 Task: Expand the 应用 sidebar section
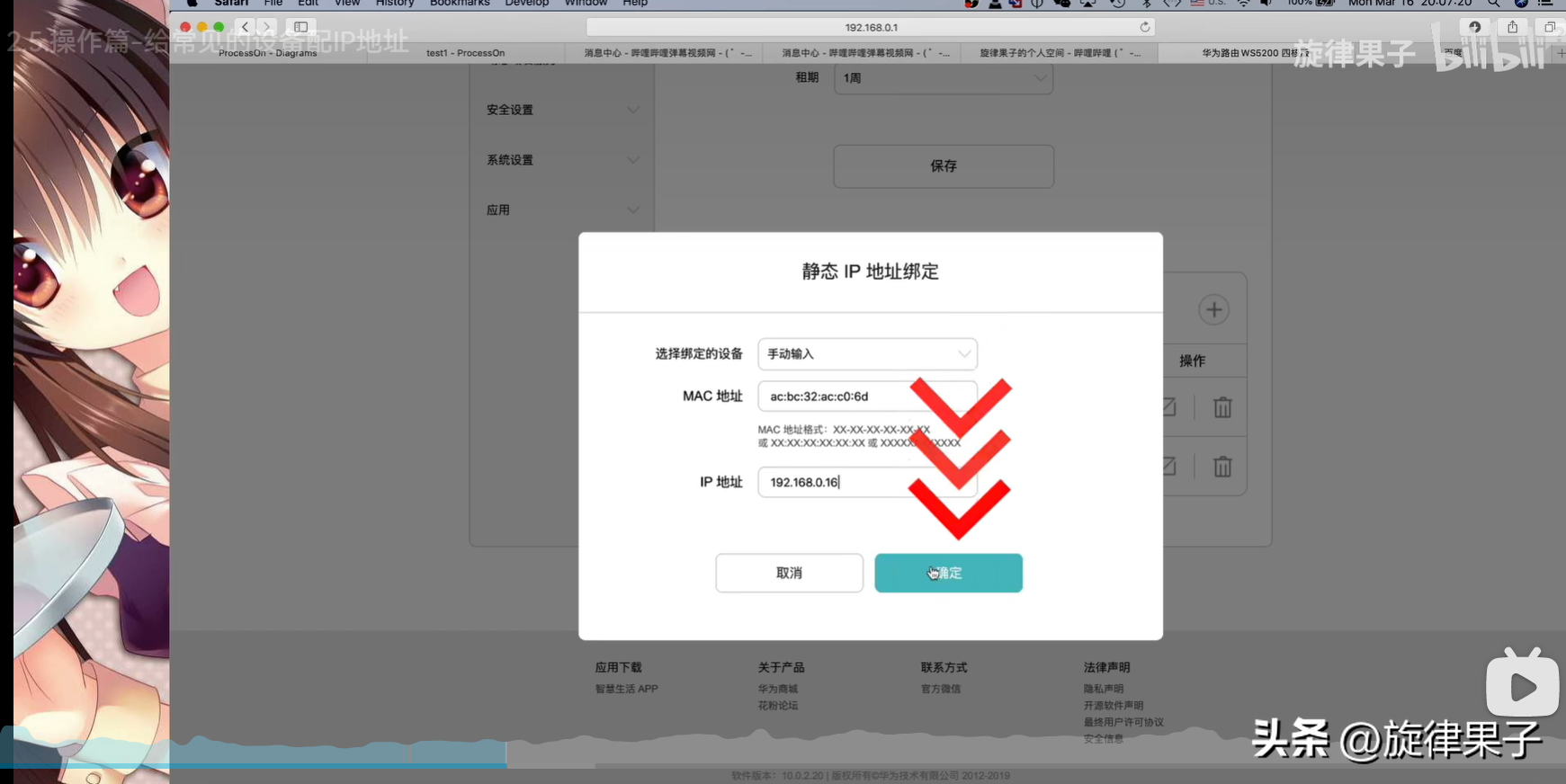point(562,210)
